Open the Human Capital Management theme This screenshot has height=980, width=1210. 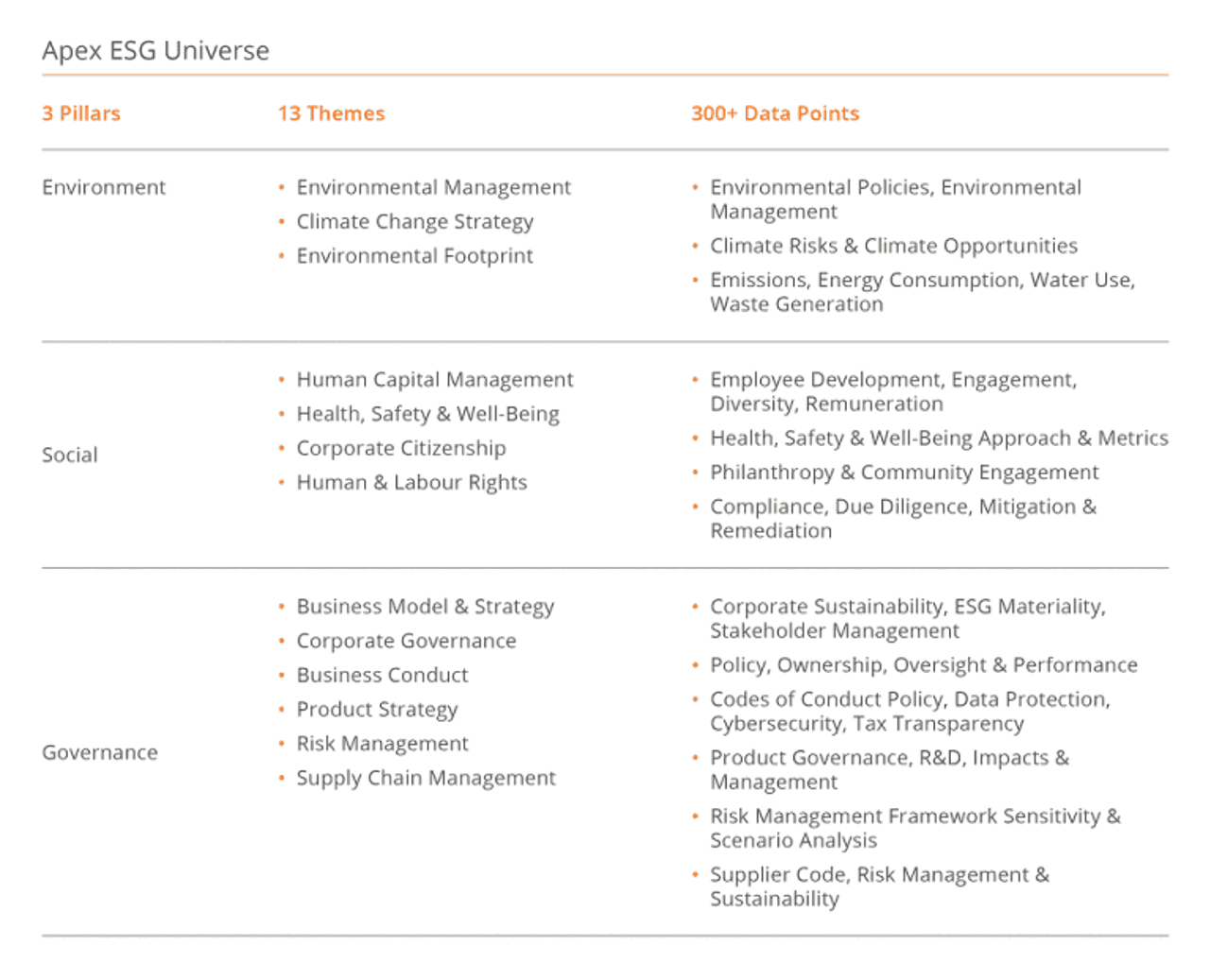point(435,379)
